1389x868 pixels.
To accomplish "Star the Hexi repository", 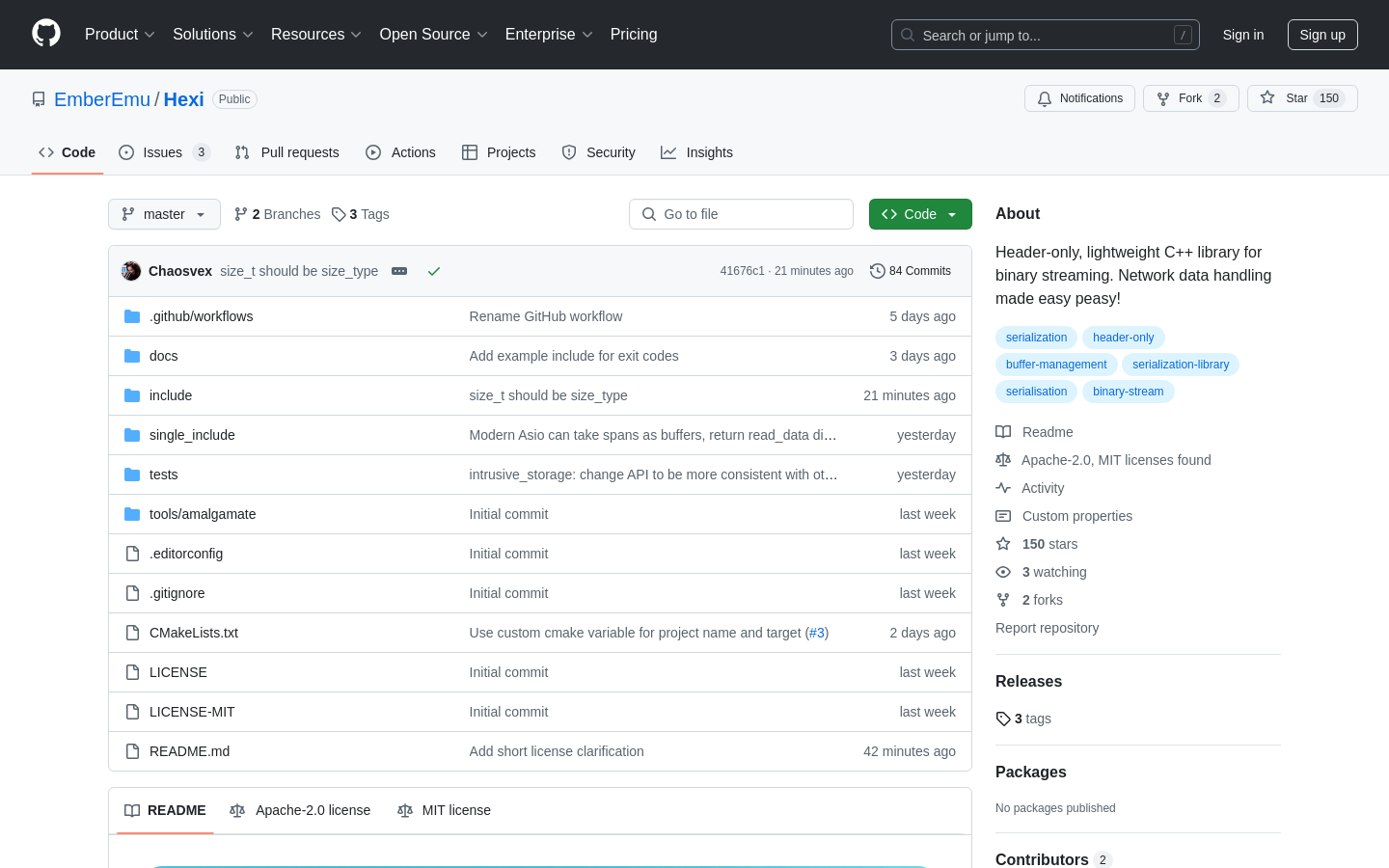I will [1302, 98].
